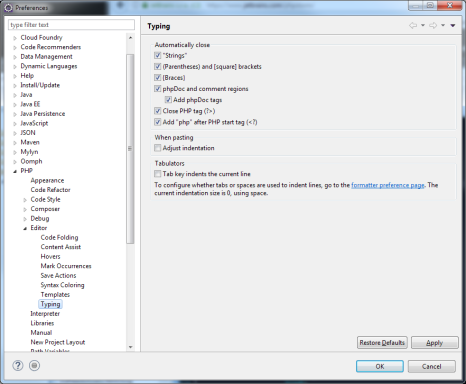Click the Cancel button
The height and width of the screenshot is (384, 466).
coord(432,366)
